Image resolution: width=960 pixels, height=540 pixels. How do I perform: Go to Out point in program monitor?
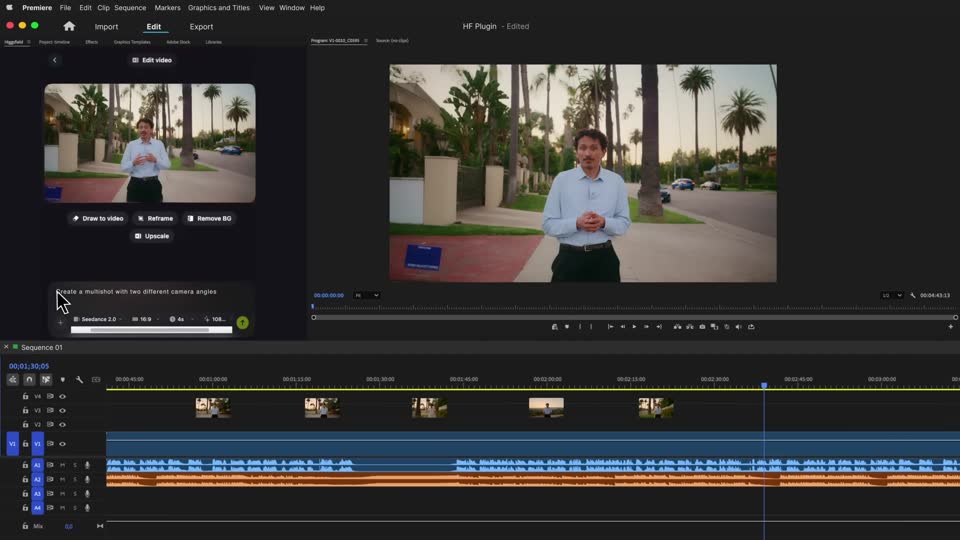pyautogui.click(x=659, y=327)
